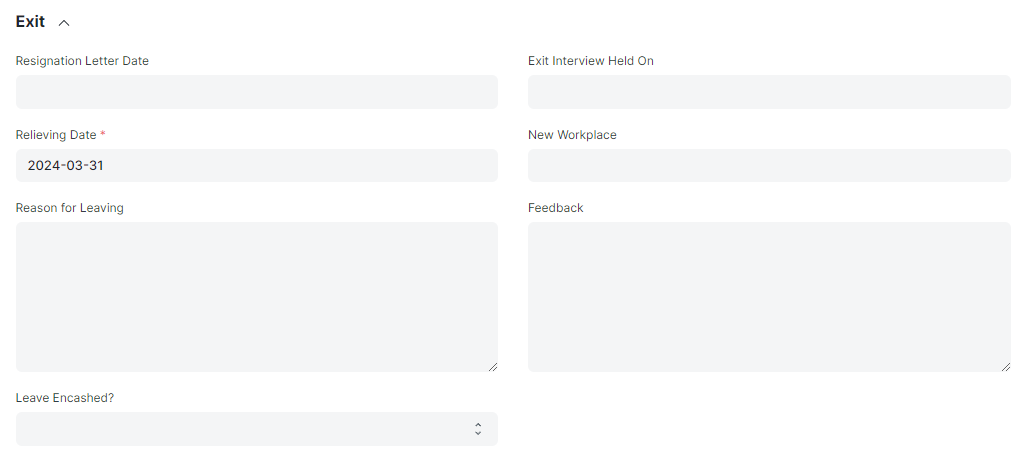Click the resize grip of Reason for Leaving box
The width and height of the screenshot is (1023, 459).
point(493,367)
